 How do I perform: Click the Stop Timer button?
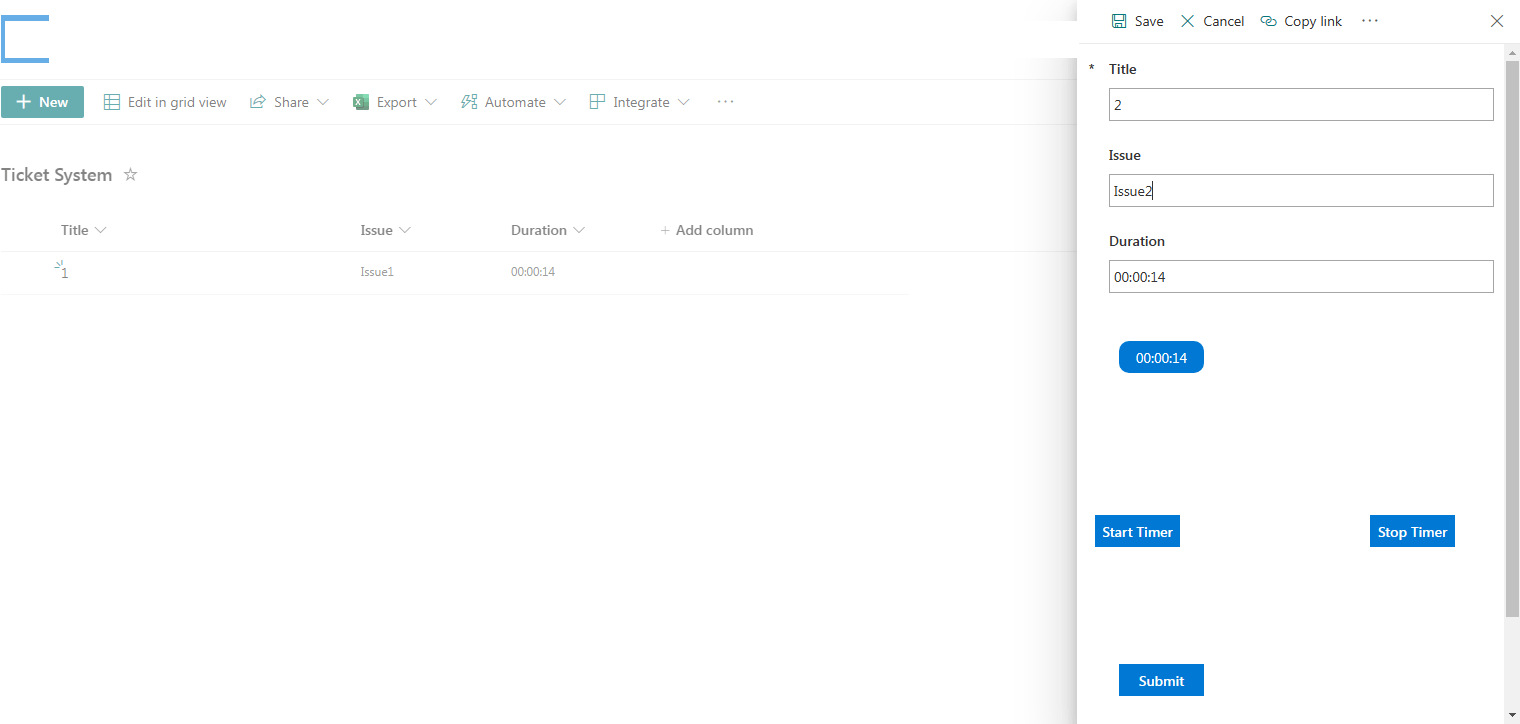pyautogui.click(x=1412, y=531)
